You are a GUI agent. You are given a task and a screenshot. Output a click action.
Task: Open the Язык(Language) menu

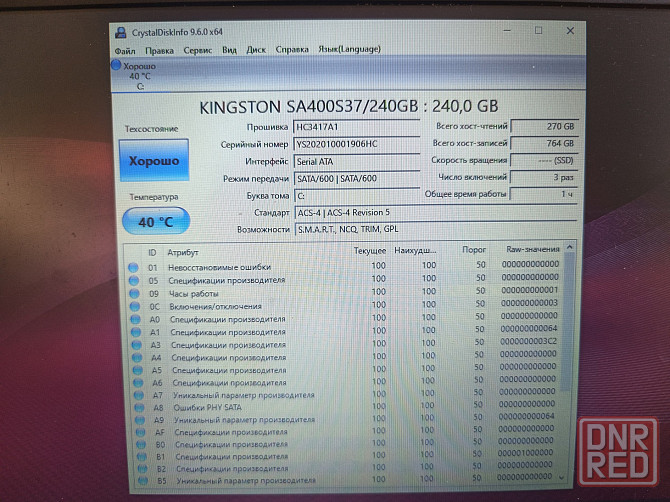(350, 49)
